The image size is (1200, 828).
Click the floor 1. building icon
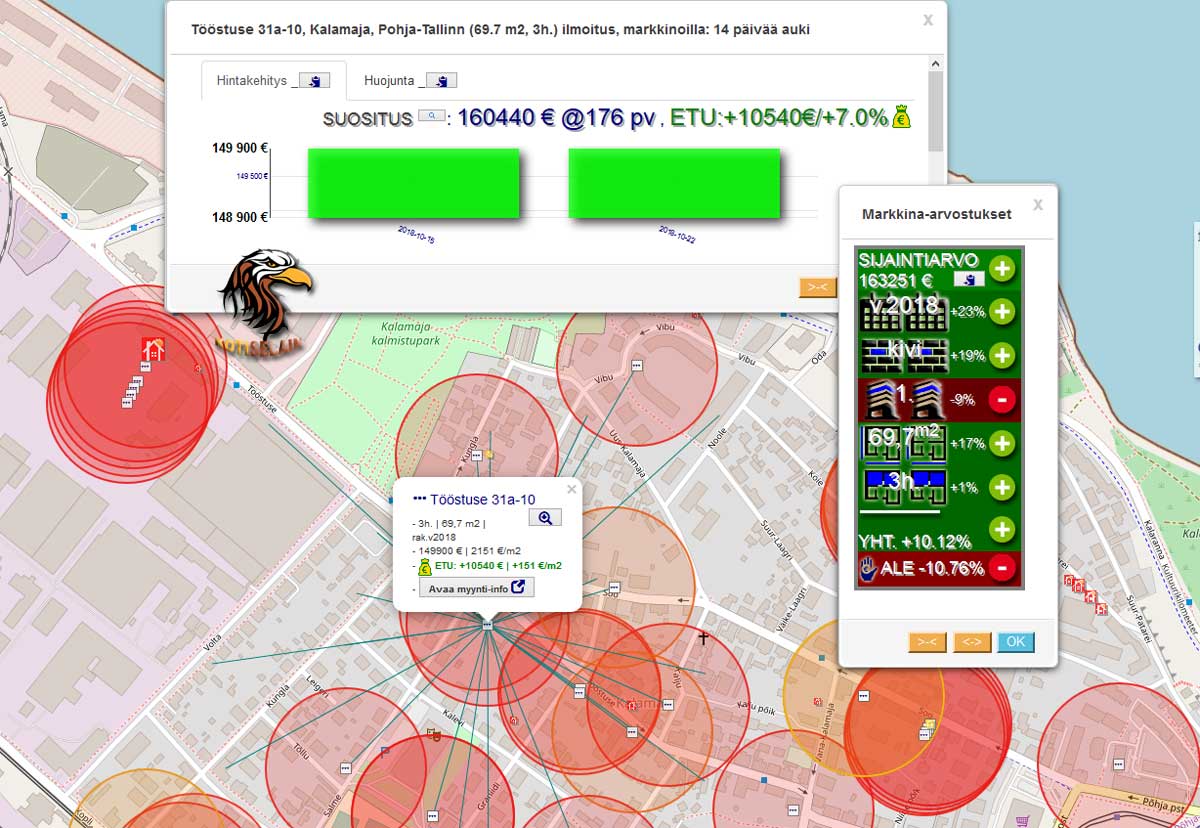[x=904, y=399]
